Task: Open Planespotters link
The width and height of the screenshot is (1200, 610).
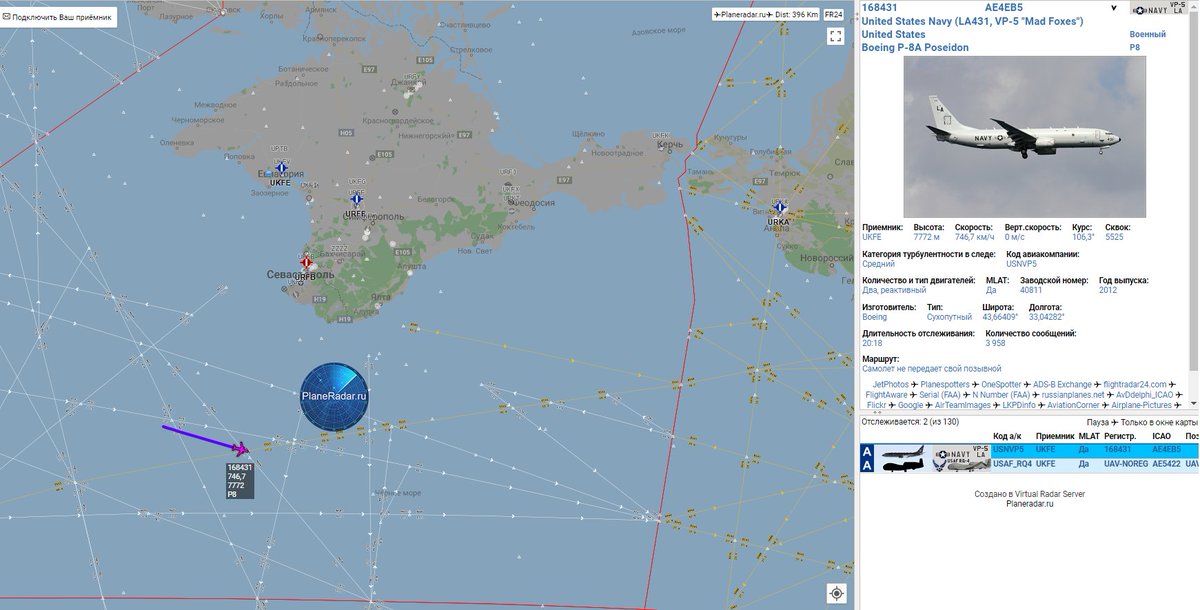Action: [x=945, y=384]
